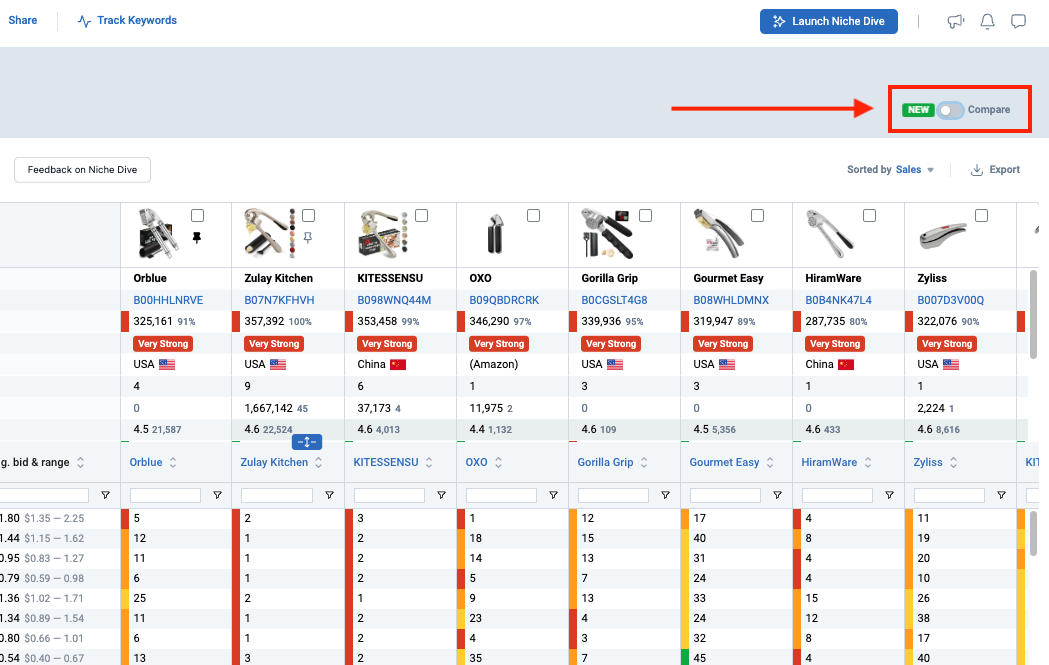Click the Orblue filter text field
1049x665 pixels.
pos(165,495)
